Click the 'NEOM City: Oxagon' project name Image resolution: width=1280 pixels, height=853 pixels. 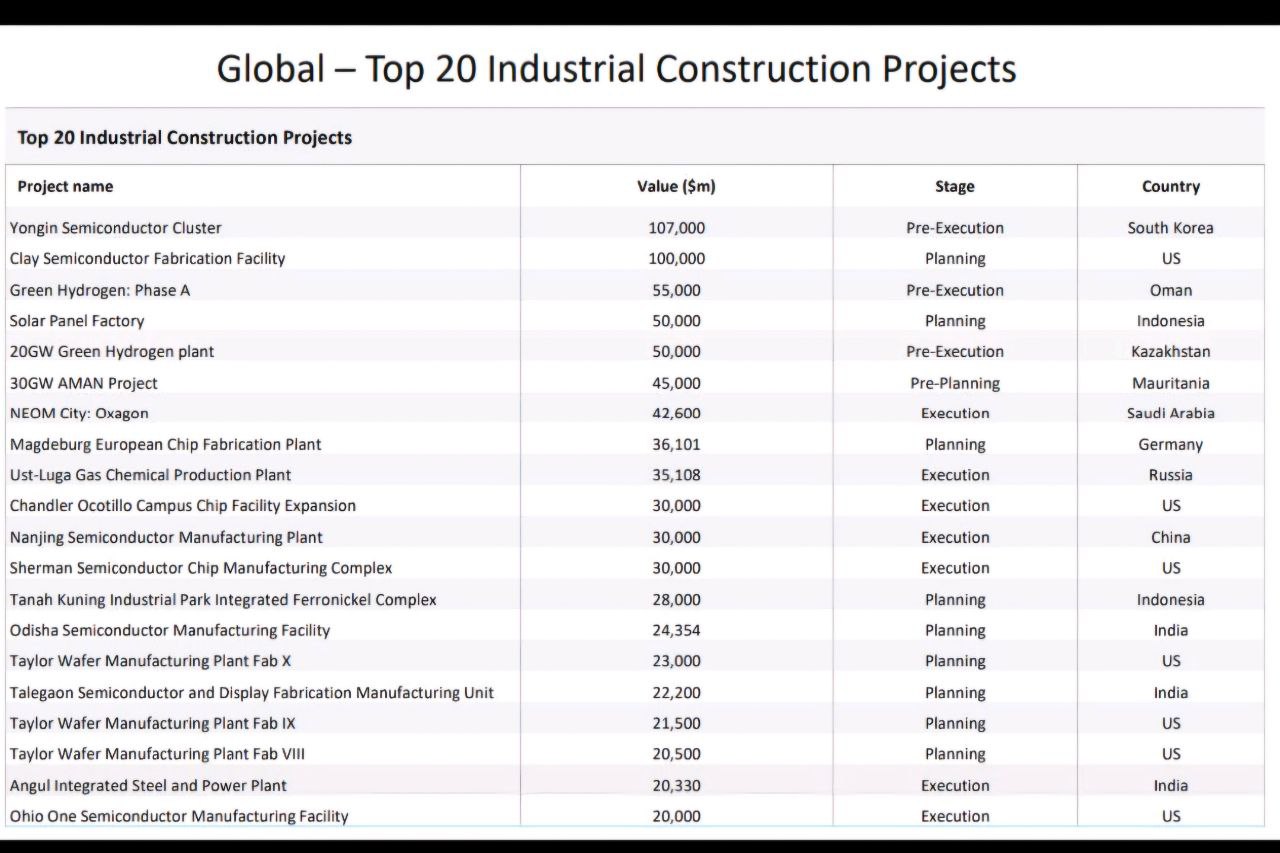(79, 414)
